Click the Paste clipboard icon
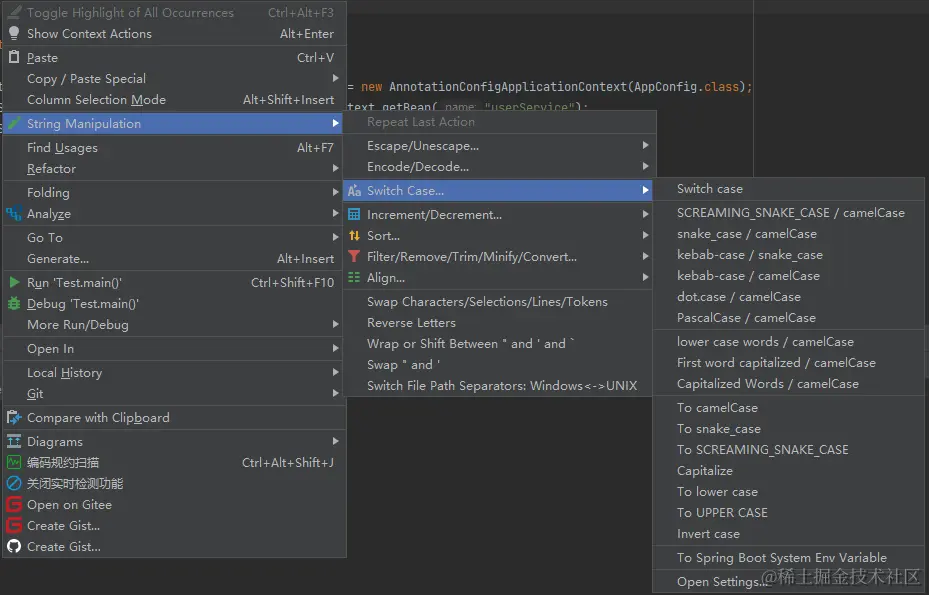Image resolution: width=929 pixels, height=595 pixels. click(x=14, y=58)
